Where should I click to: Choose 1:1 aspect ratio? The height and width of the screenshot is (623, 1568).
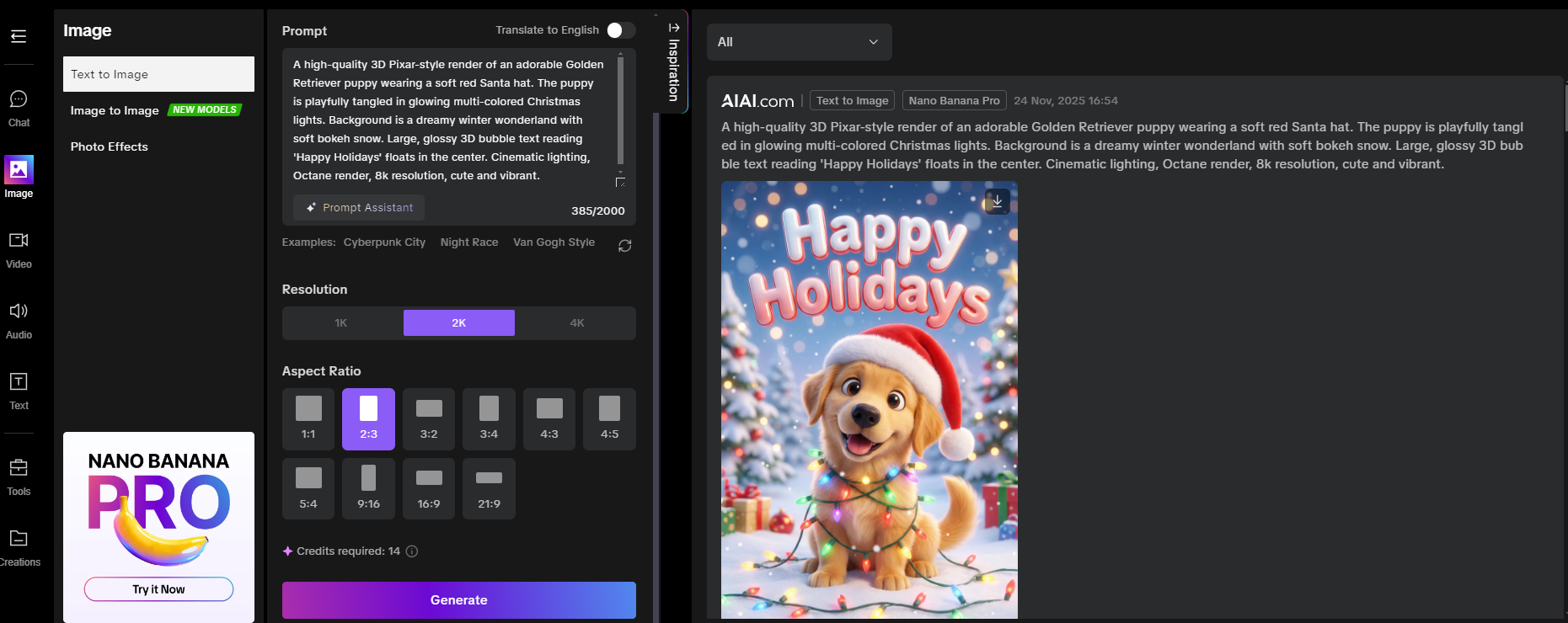click(x=308, y=419)
